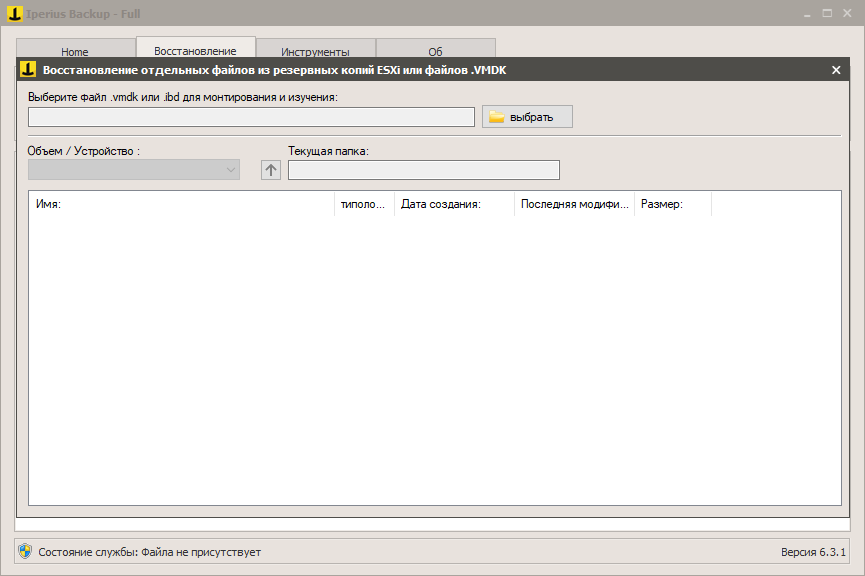Switch to the 'Об' tab
Screen dimensions: 865x576
tap(436, 49)
